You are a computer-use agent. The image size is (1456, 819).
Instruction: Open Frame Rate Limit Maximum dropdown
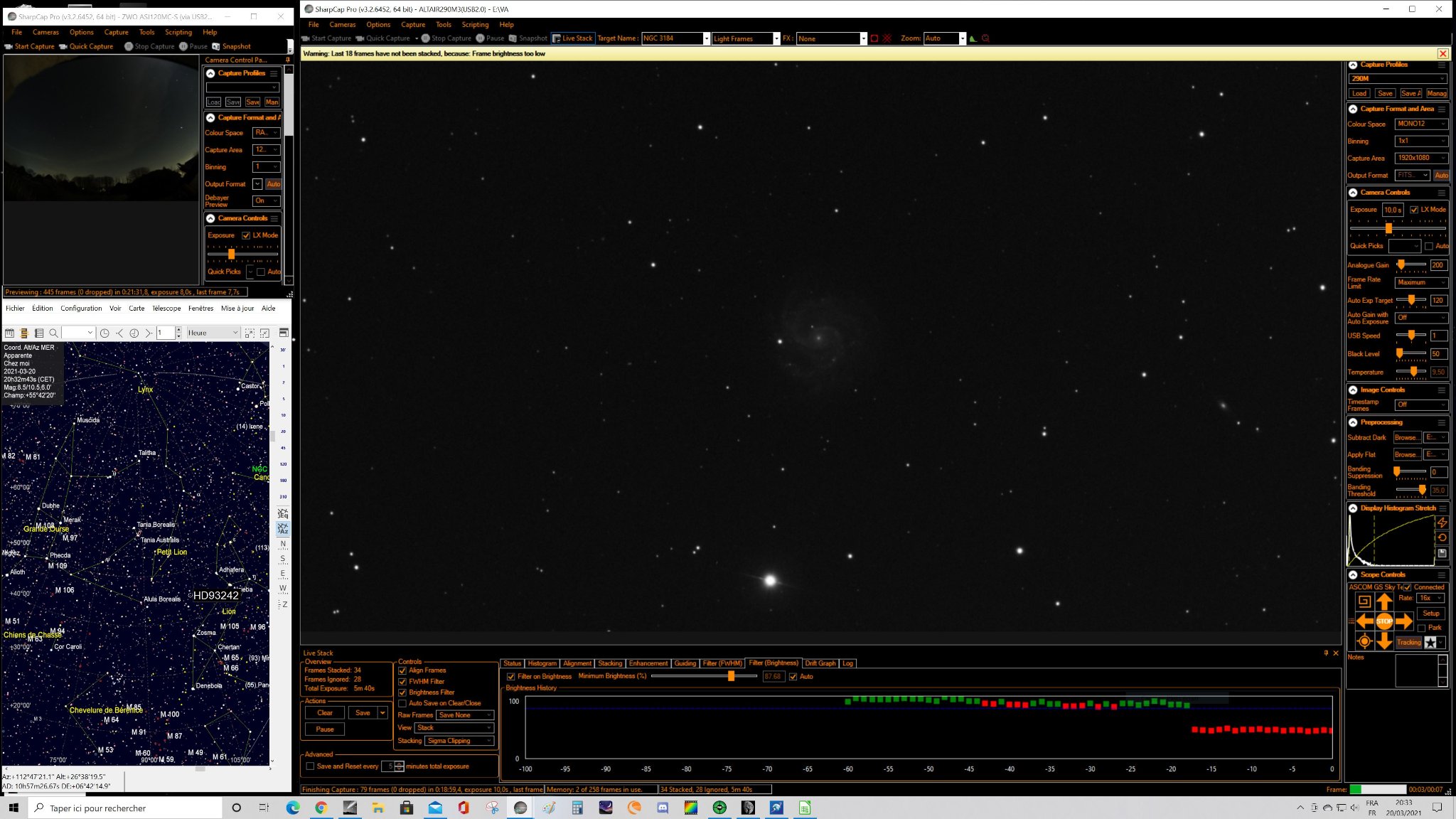pos(1420,282)
